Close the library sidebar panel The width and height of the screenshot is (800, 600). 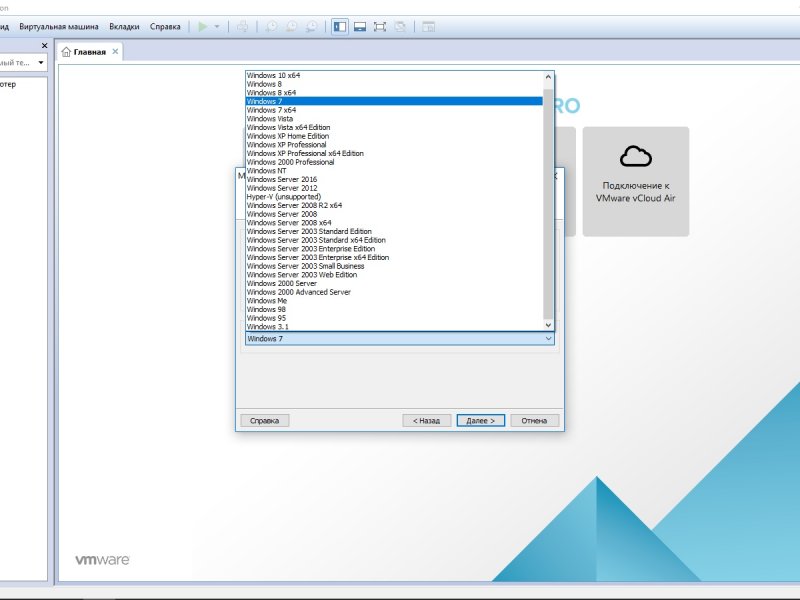[44, 45]
